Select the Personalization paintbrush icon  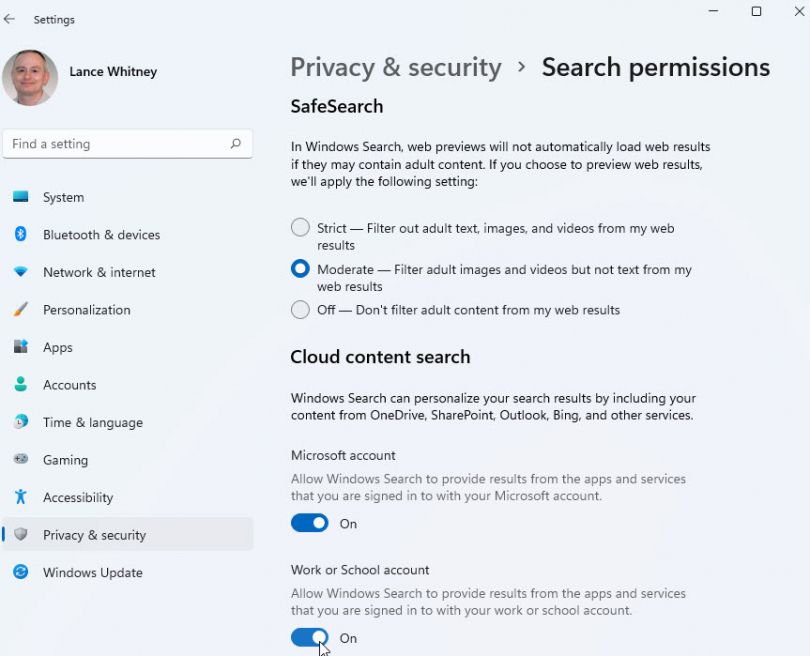[22, 310]
